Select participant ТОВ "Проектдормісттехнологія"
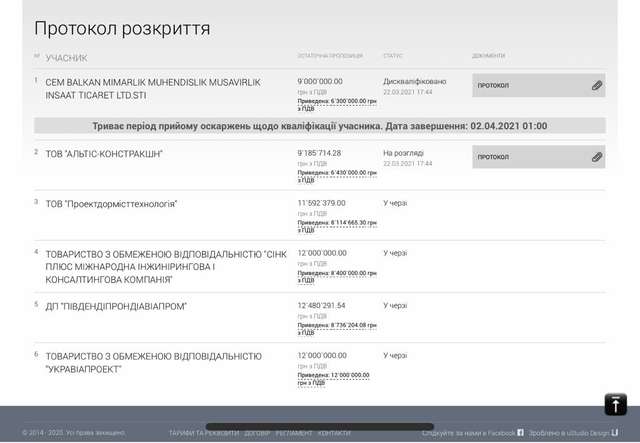 pos(111,203)
